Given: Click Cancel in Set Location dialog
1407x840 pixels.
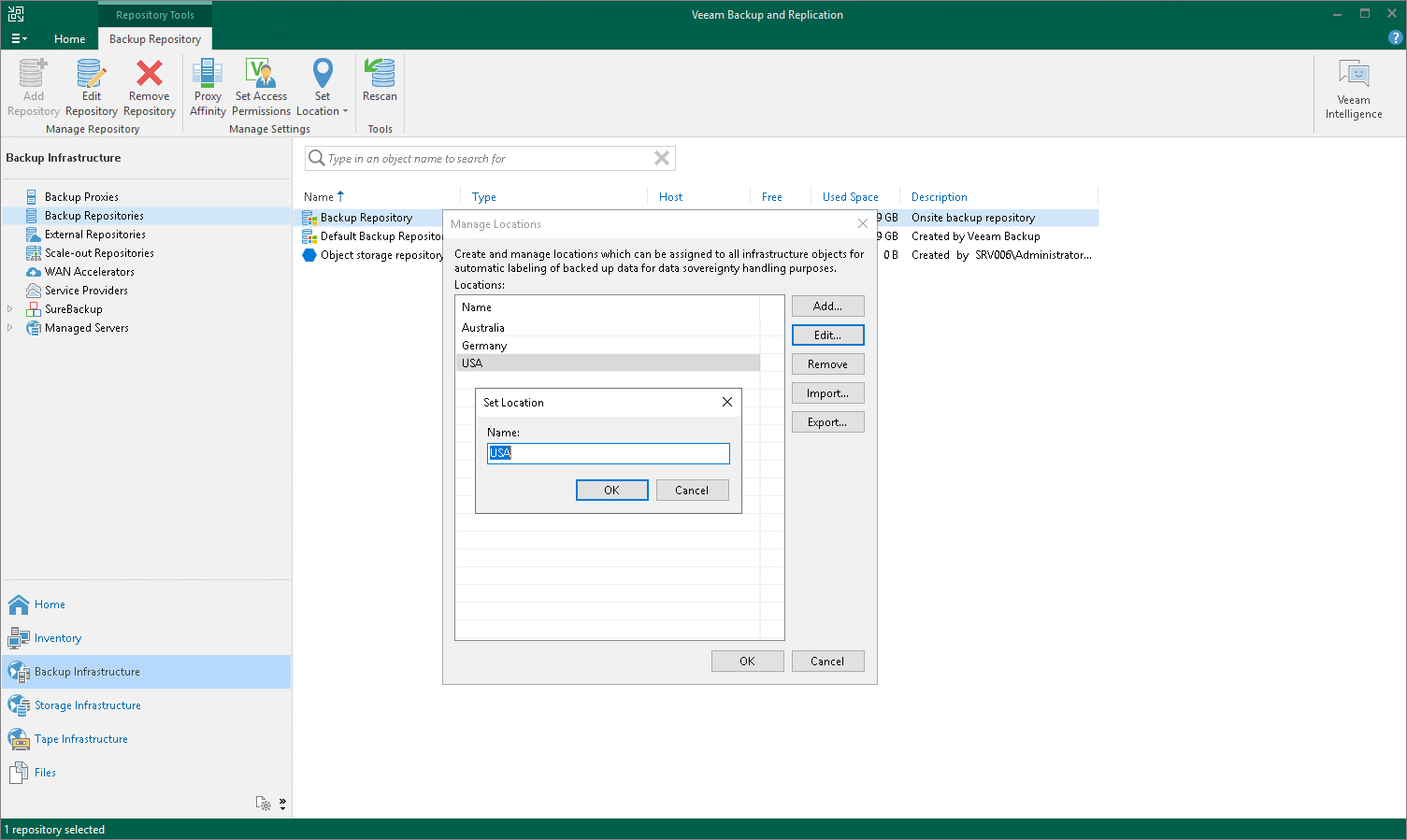Looking at the screenshot, I should tap(692, 491).
